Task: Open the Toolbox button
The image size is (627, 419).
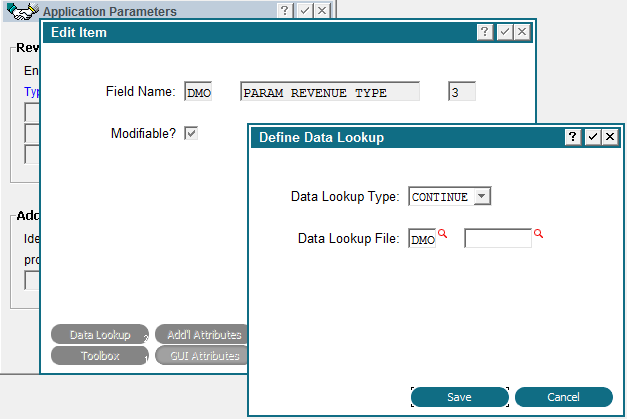Action: tap(100, 355)
